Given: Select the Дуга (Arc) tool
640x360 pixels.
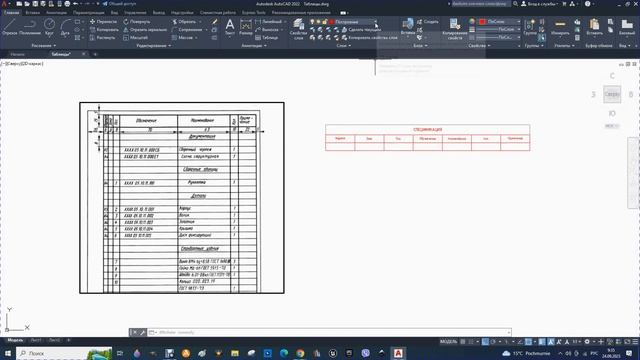Looking at the screenshot, I should coord(65,27).
